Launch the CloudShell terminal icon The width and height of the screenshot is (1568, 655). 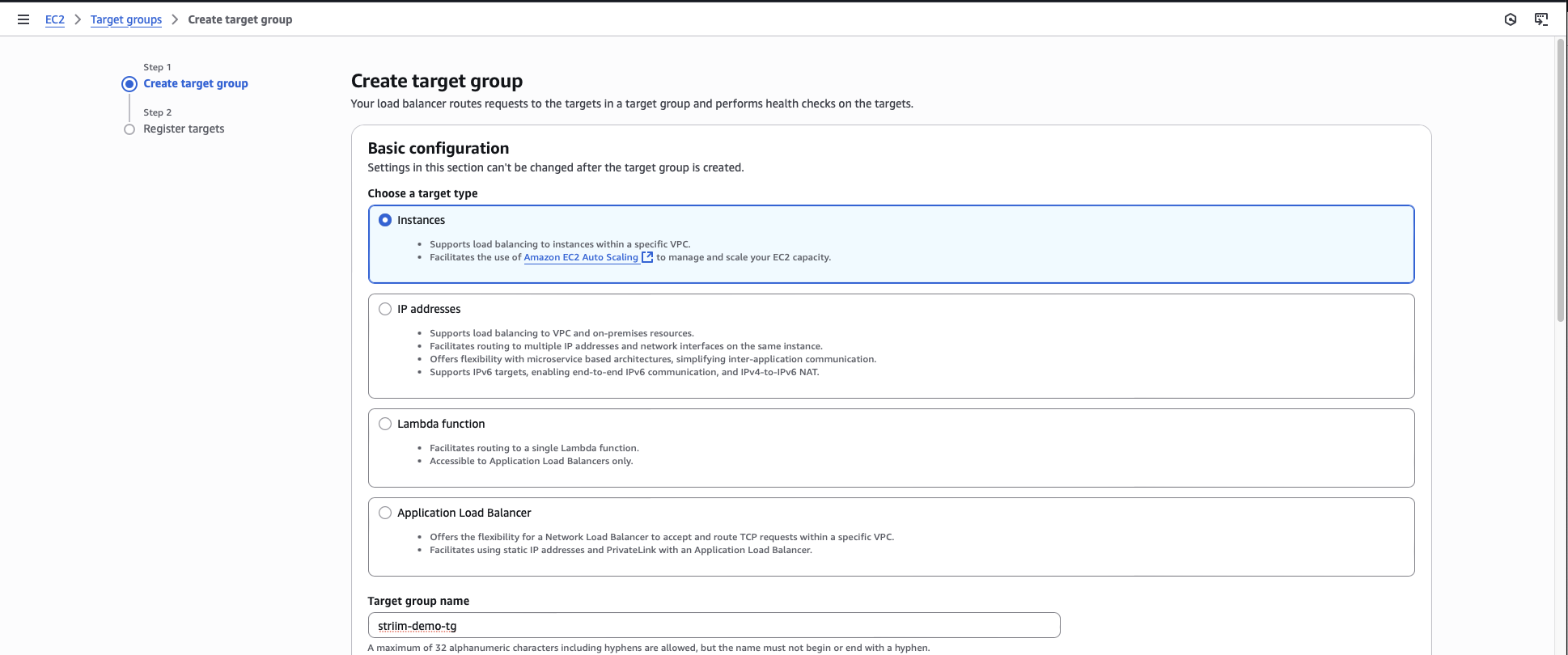(1540, 19)
